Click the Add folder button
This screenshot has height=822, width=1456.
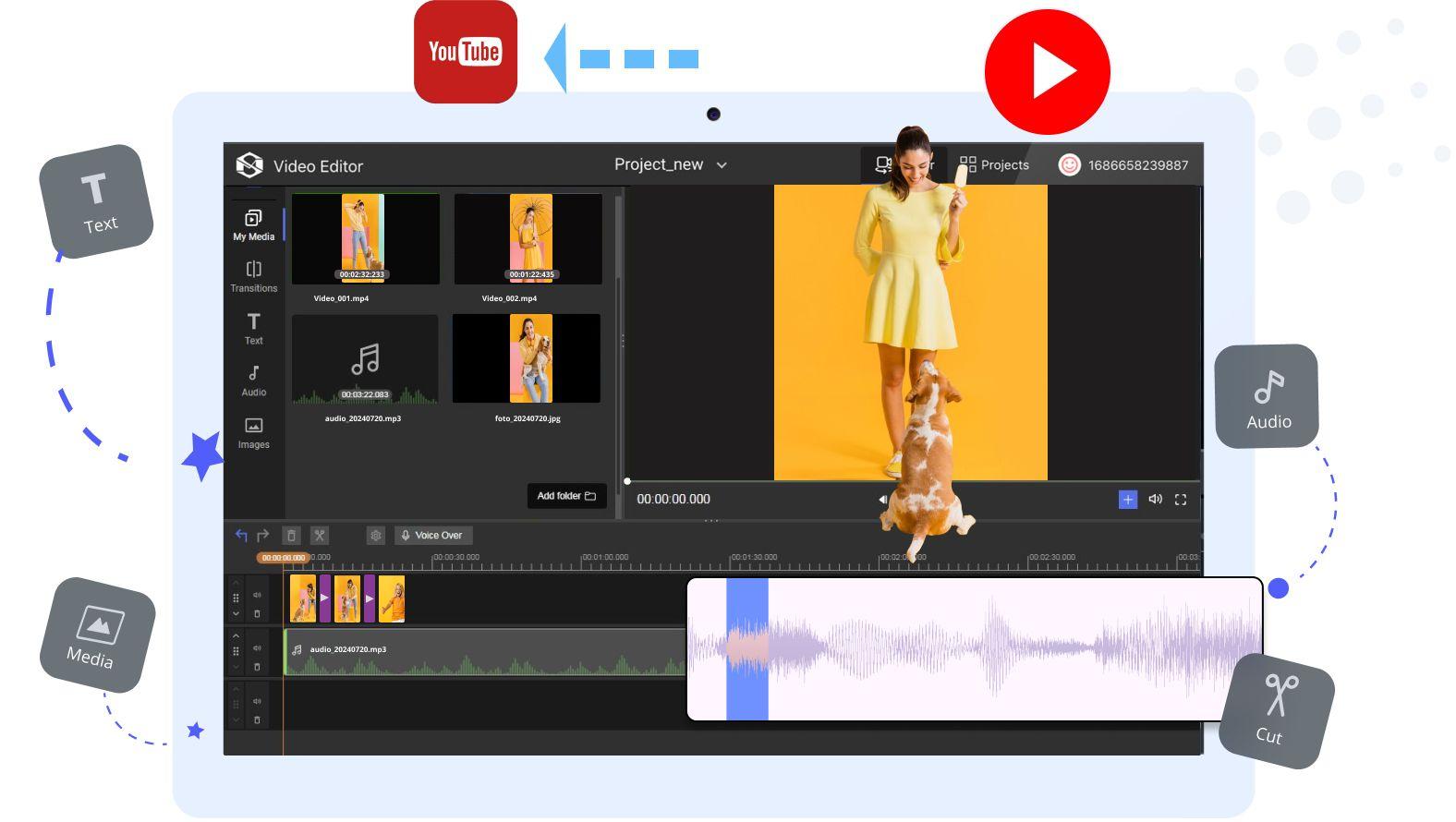coord(566,496)
